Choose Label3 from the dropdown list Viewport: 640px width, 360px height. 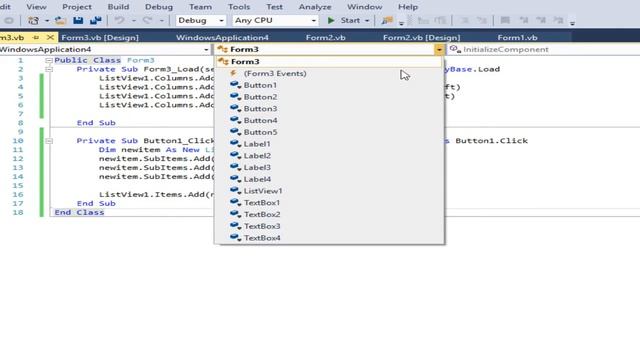pos(329,168)
